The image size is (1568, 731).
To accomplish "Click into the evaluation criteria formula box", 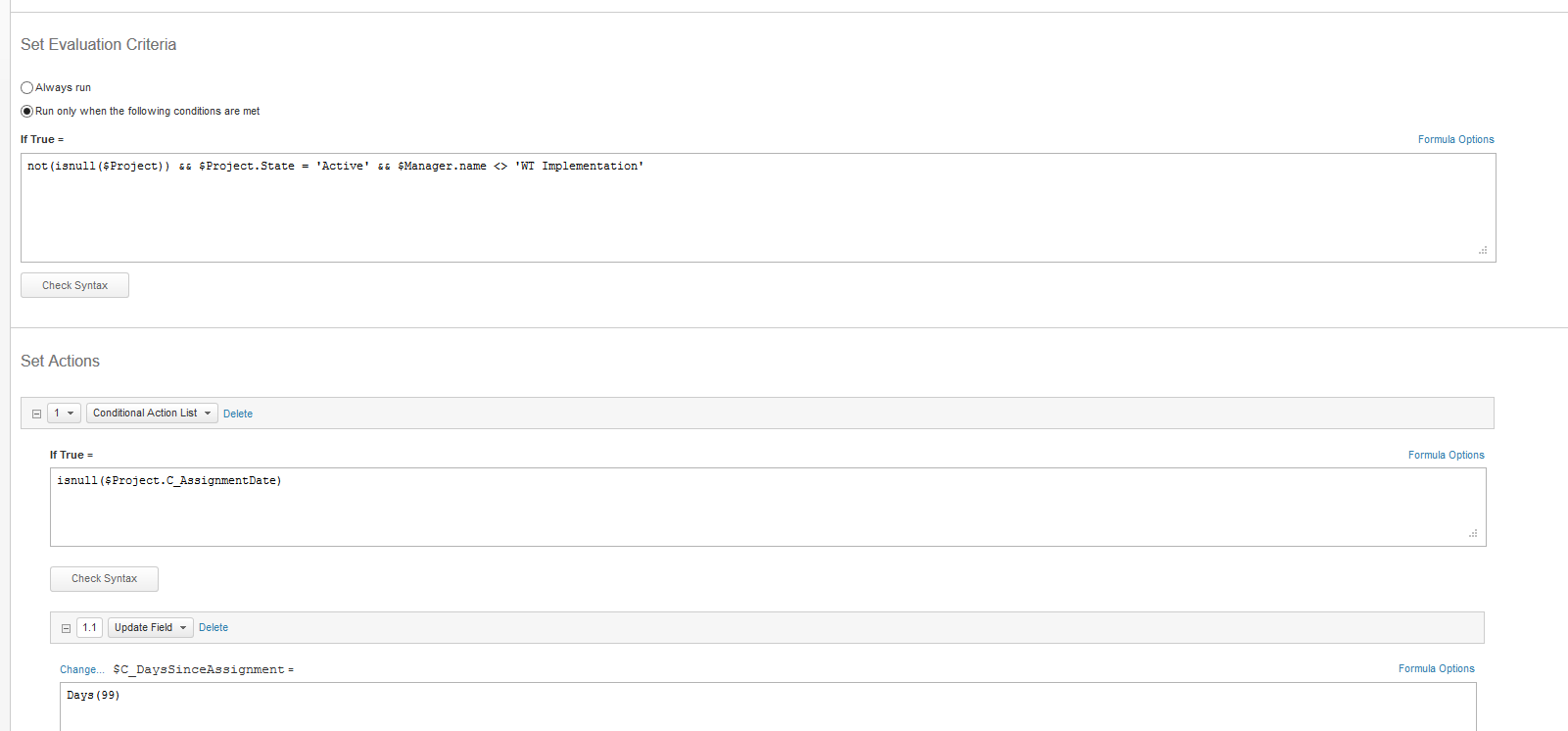I will [758, 208].
